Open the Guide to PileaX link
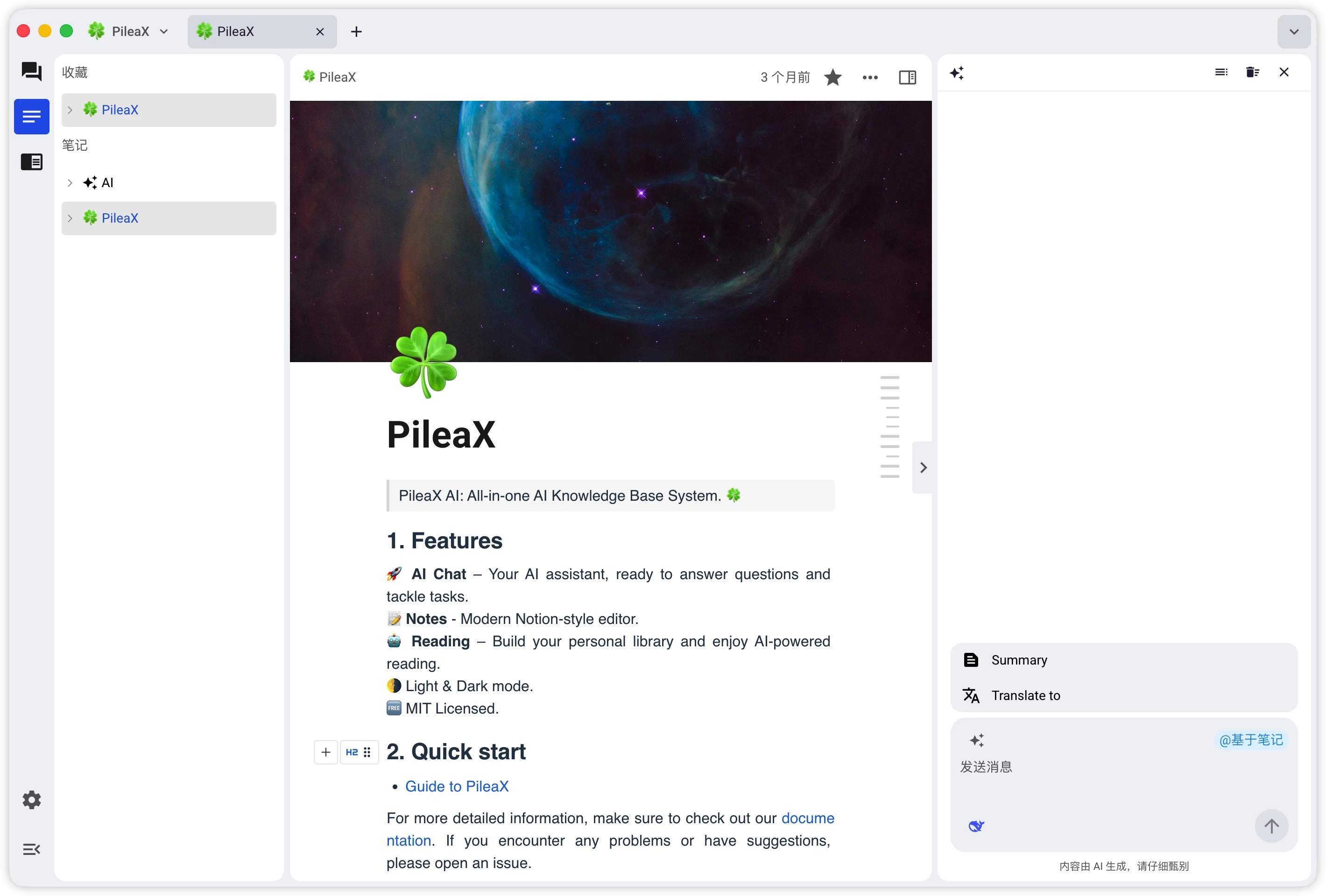 (457, 786)
